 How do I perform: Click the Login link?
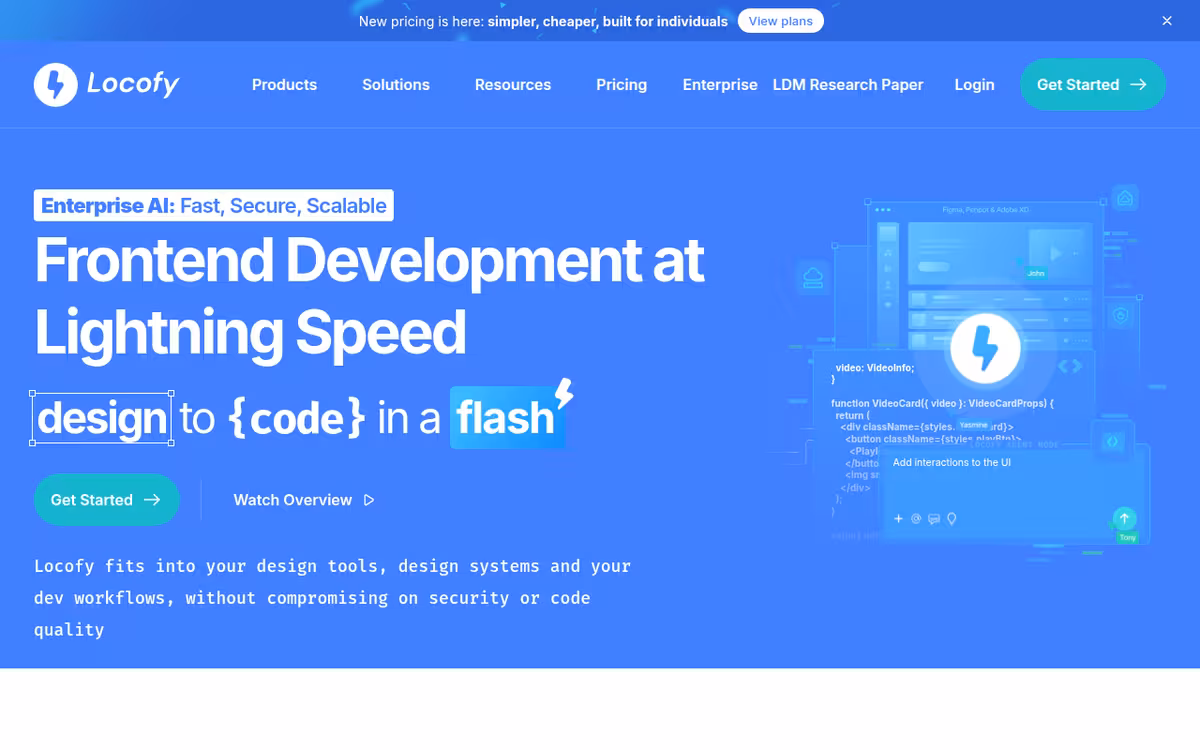pos(974,85)
